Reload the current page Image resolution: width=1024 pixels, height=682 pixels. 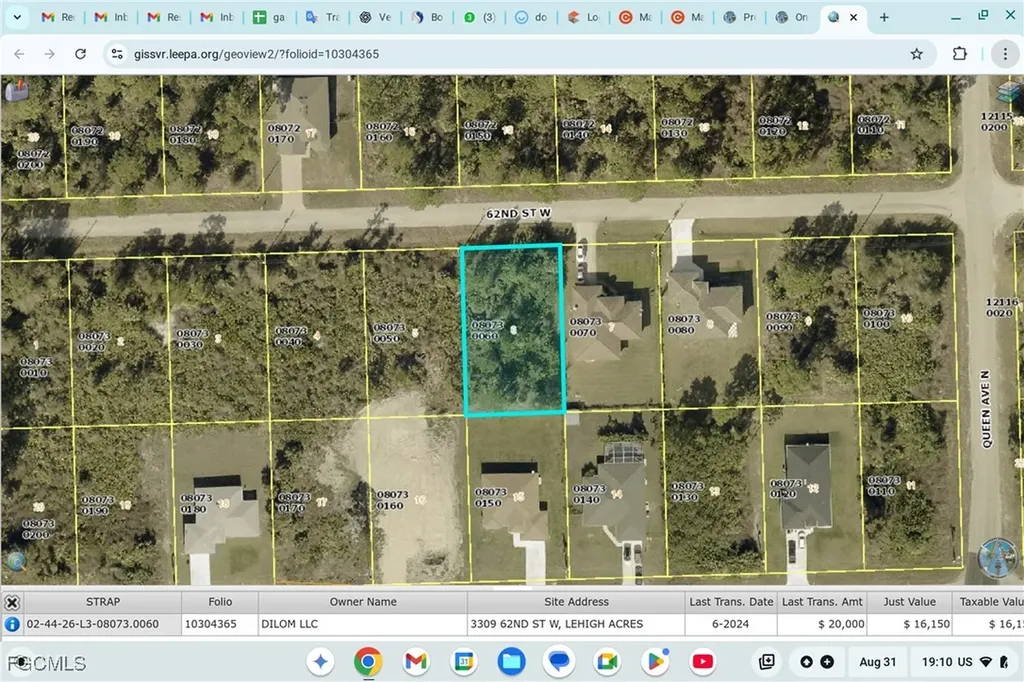coord(80,54)
